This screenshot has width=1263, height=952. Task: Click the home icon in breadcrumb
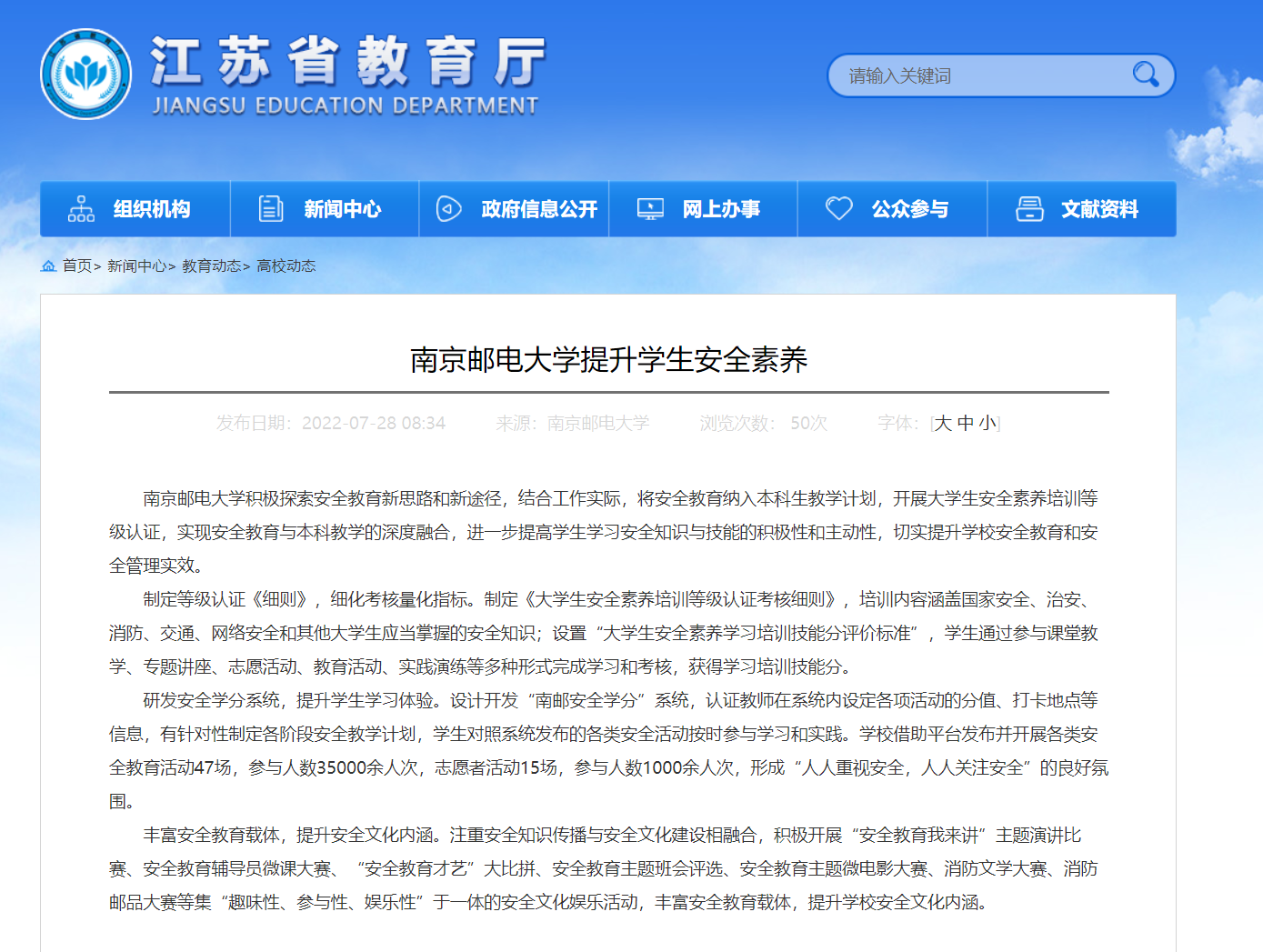click(x=49, y=266)
